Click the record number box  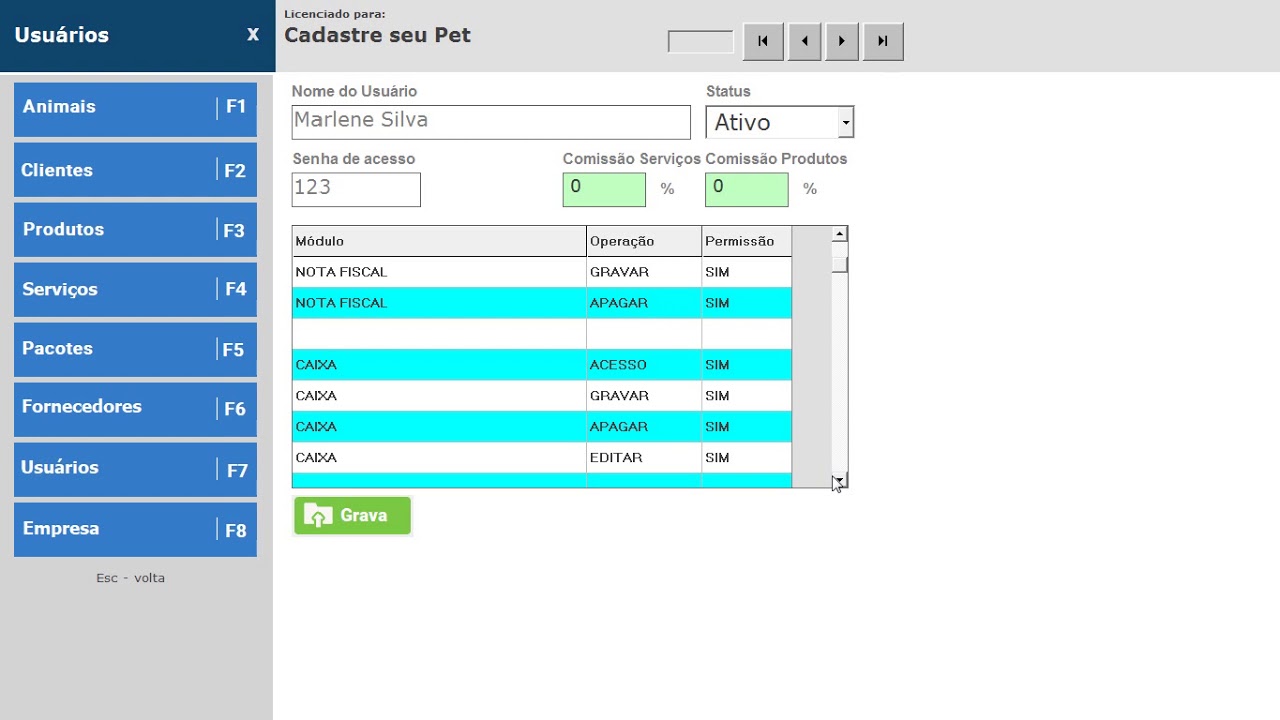pos(700,42)
